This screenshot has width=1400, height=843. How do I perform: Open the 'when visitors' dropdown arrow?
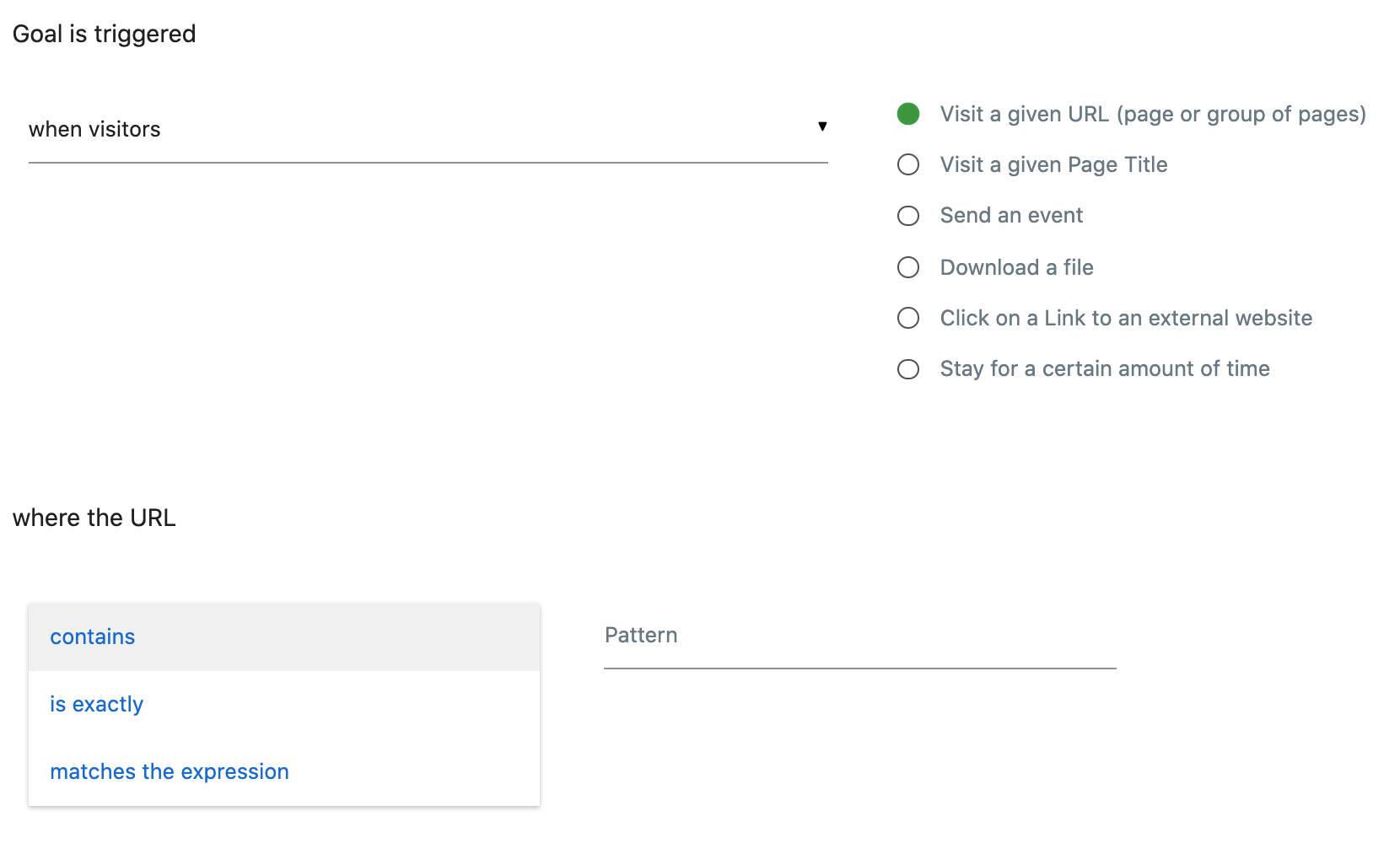point(821,126)
